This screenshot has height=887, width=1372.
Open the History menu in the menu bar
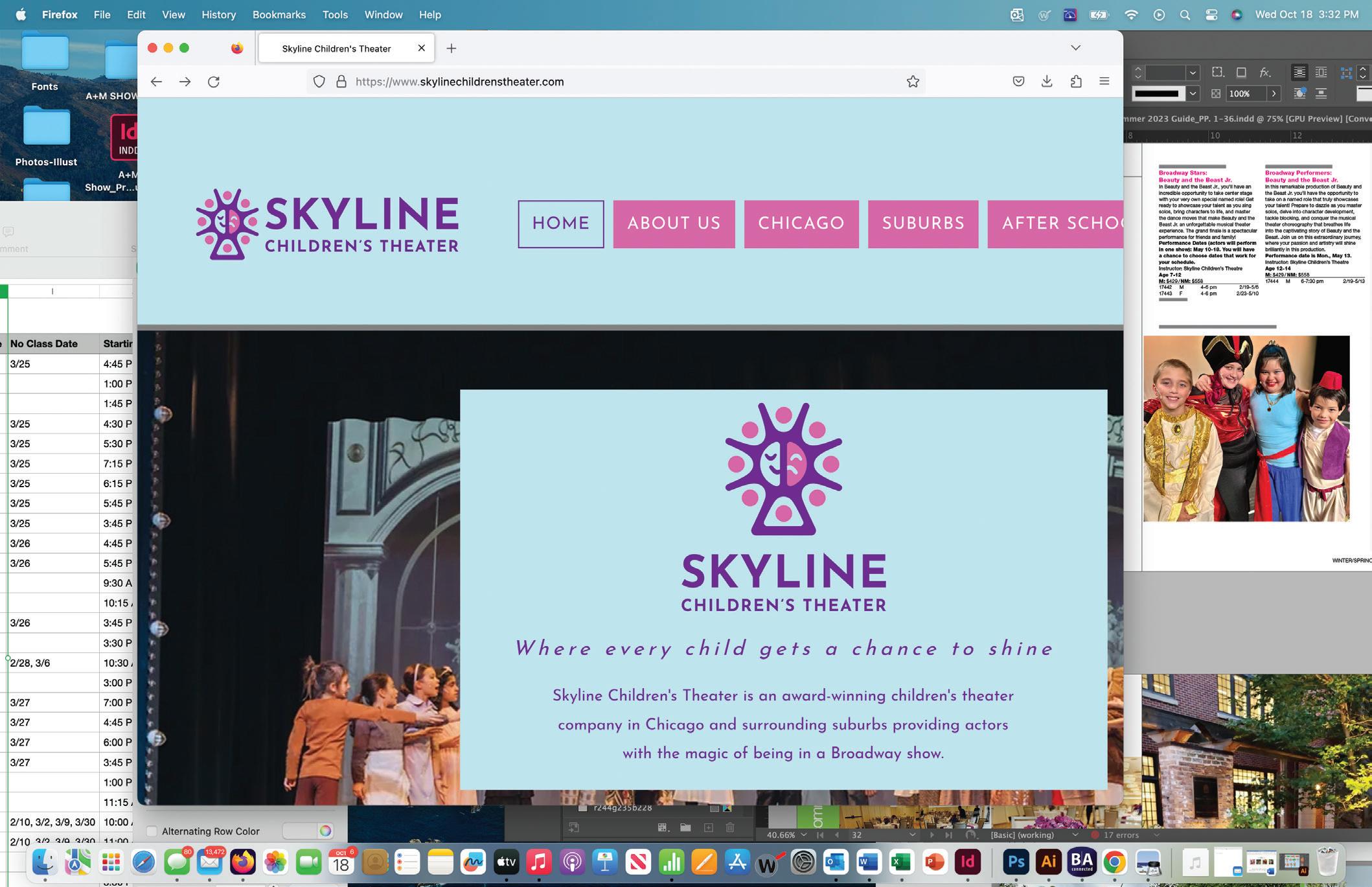click(218, 14)
